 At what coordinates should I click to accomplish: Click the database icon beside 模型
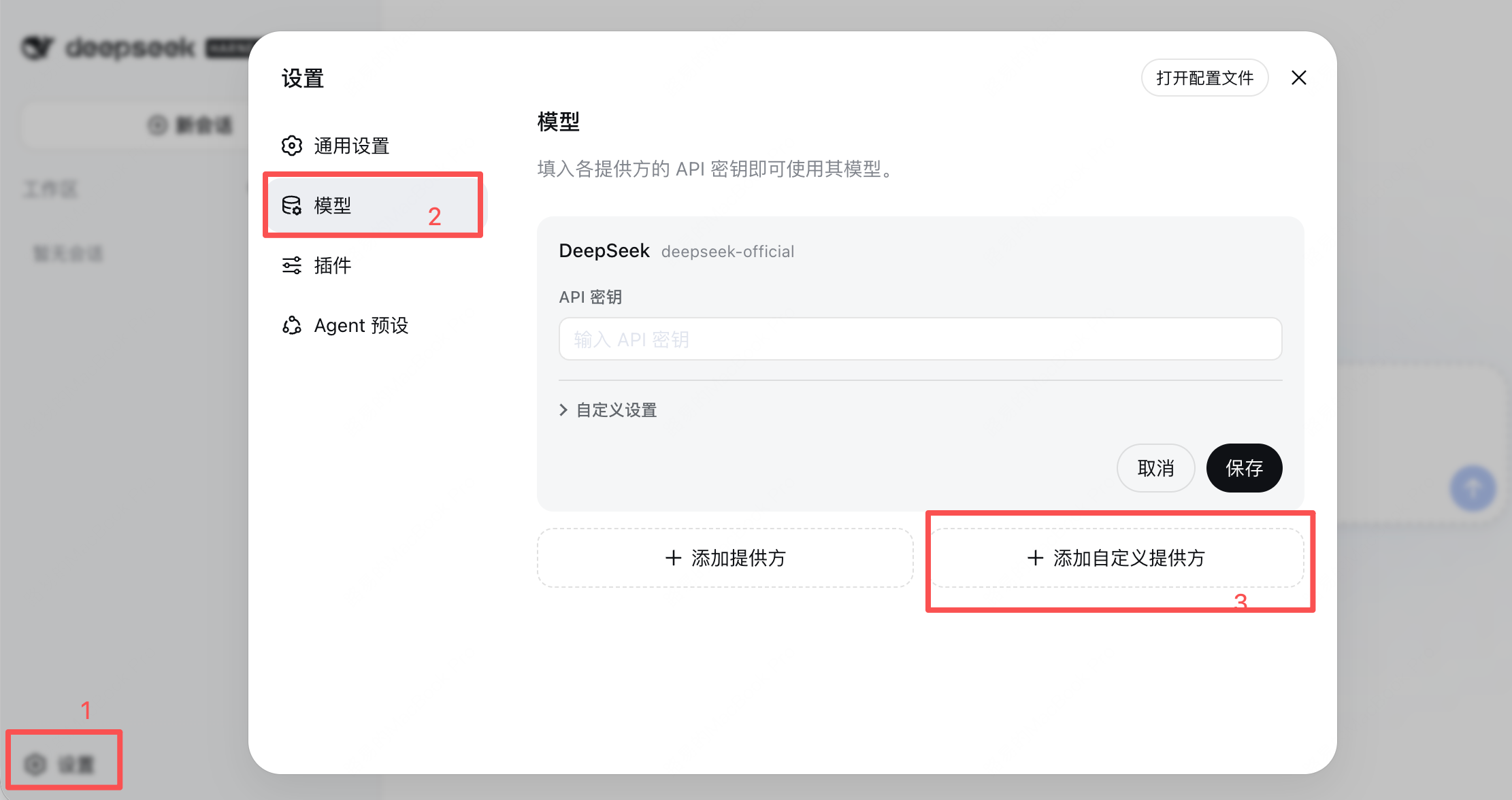click(292, 205)
